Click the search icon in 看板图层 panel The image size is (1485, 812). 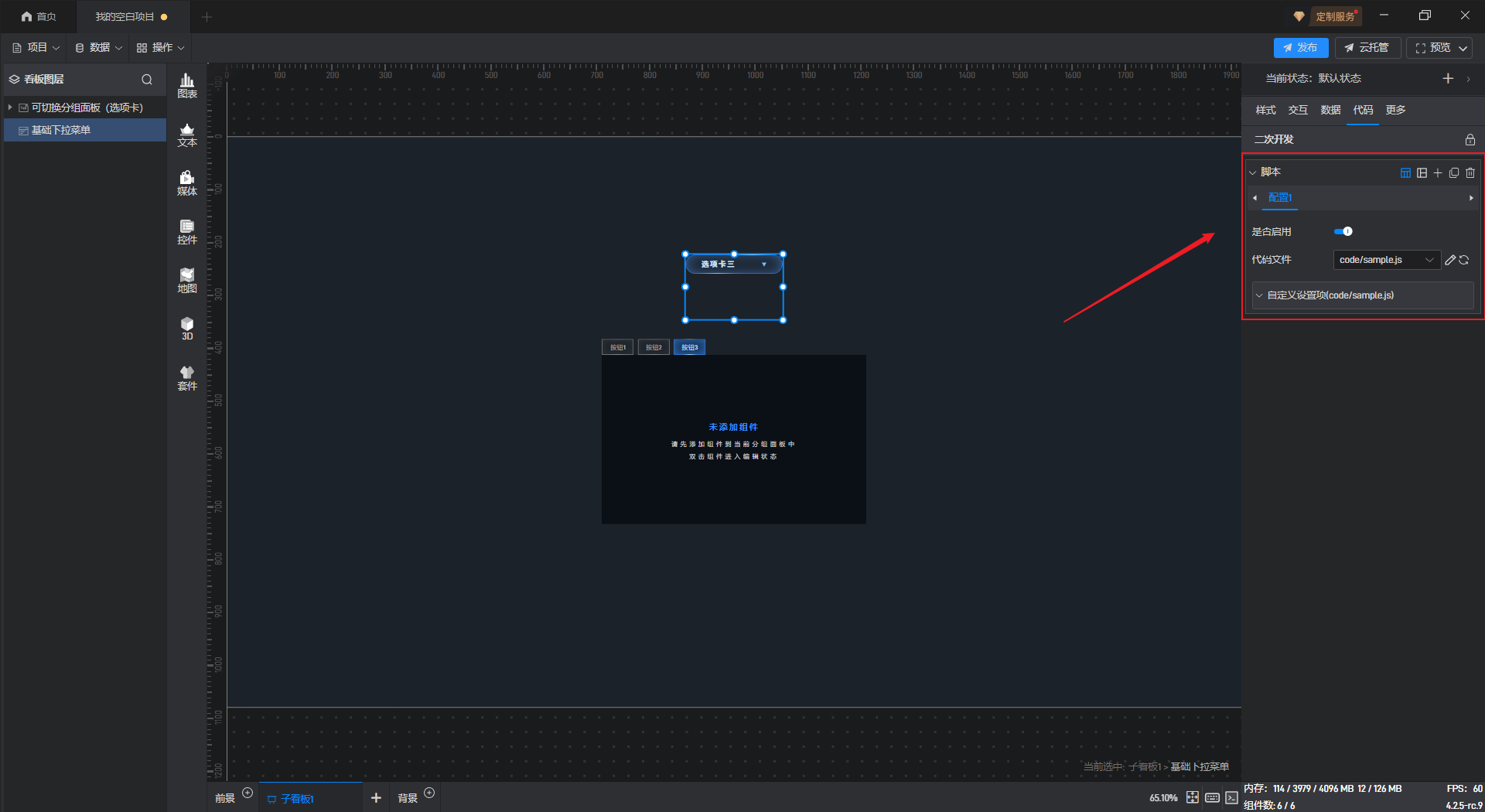(147, 80)
